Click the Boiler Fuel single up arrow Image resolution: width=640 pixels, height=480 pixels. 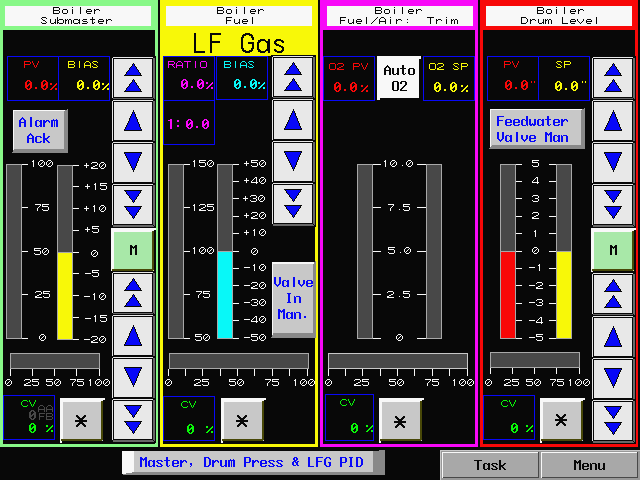(x=293, y=120)
